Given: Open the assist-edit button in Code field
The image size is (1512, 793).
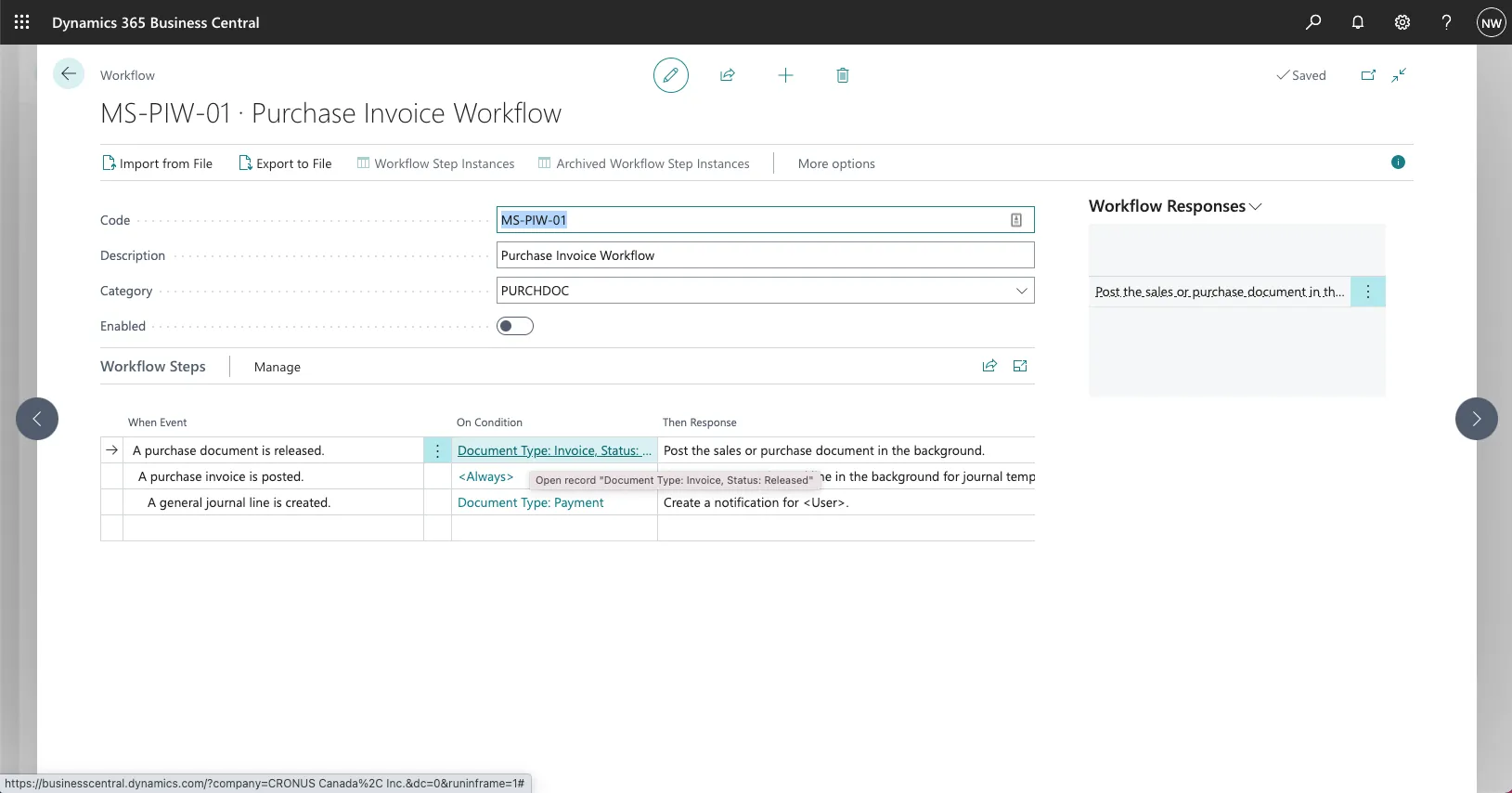Looking at the screenshot, I should pos(1016,220).
